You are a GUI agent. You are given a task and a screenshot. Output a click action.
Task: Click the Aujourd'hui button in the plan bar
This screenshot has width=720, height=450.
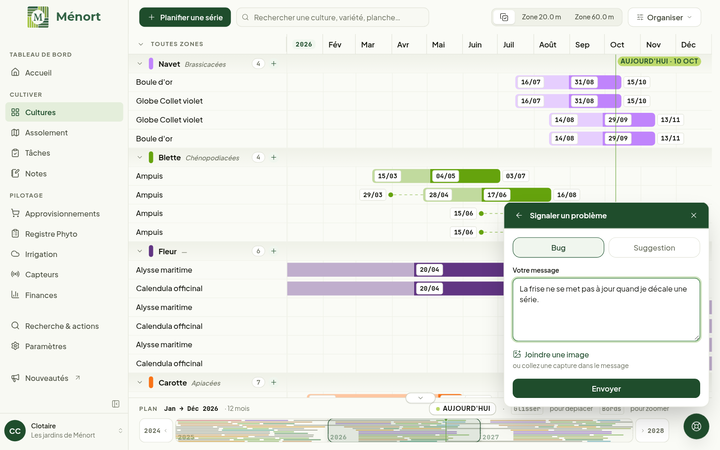[463, 408]
